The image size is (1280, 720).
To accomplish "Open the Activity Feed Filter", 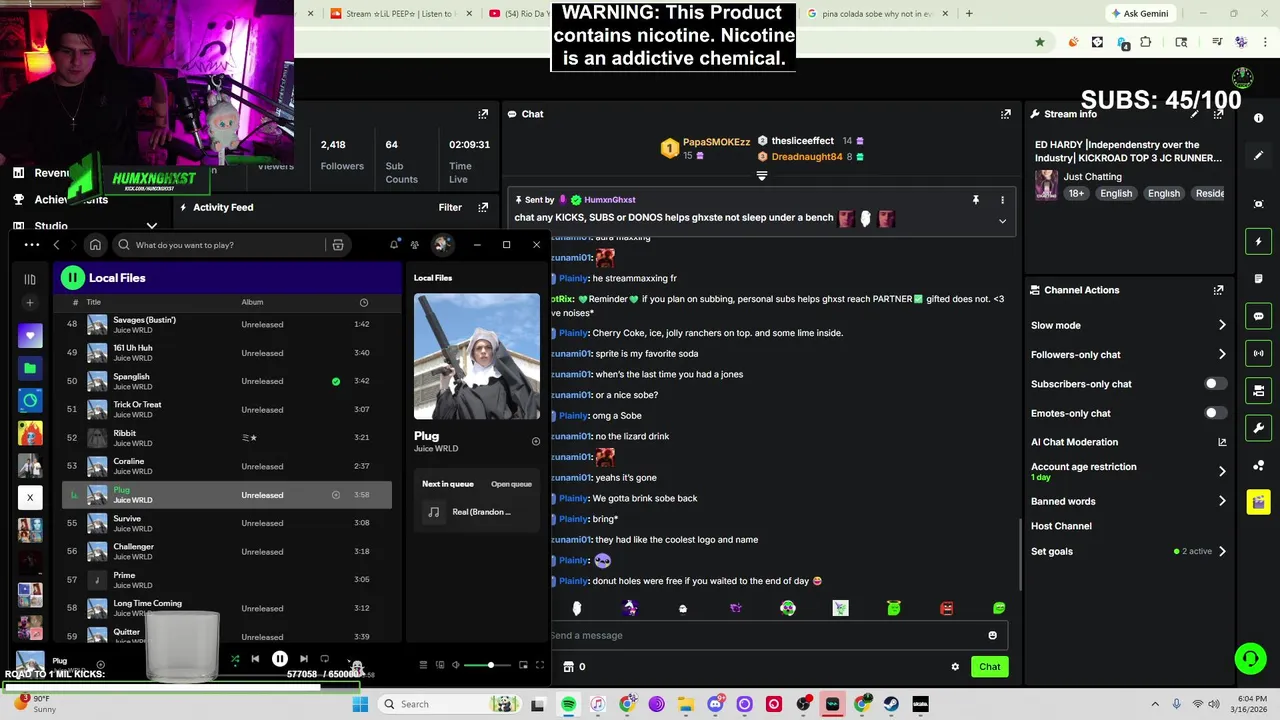I will click(450, 207).
